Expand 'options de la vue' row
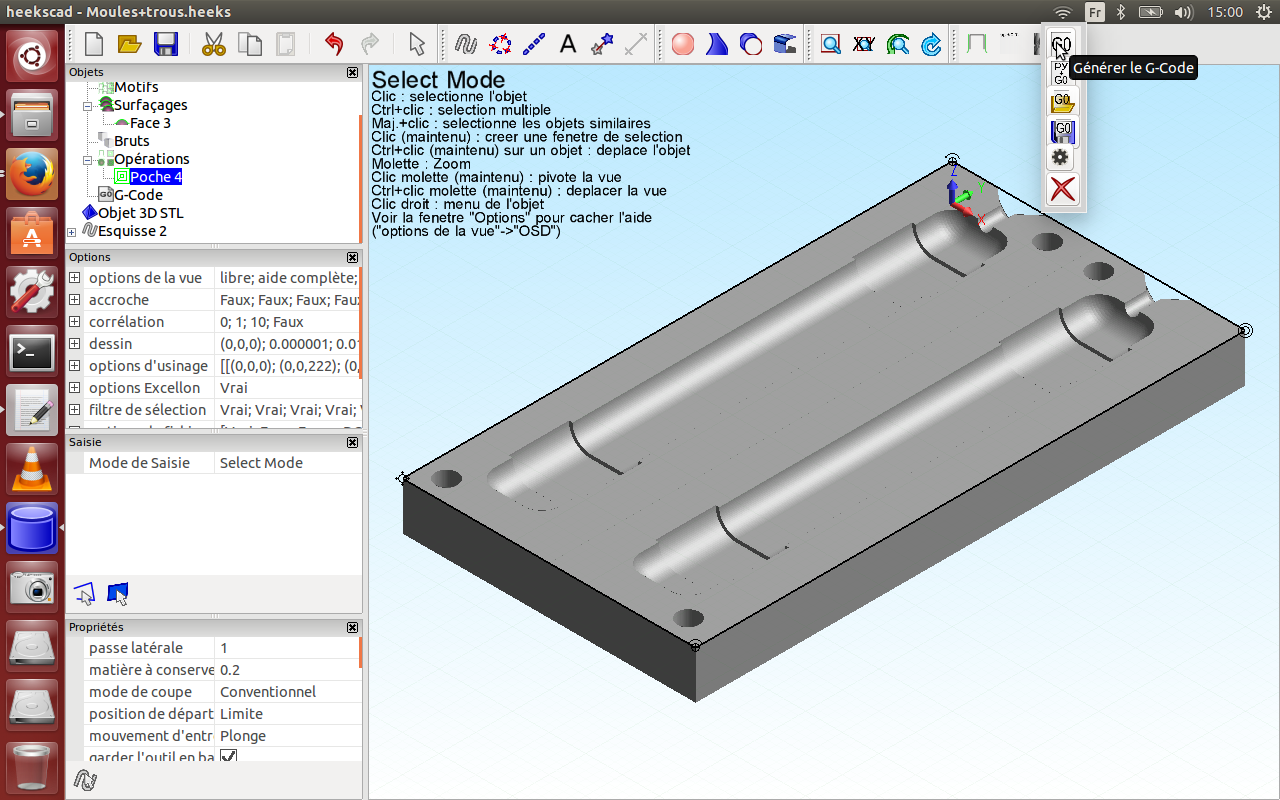The height and width of the screenshot is (800, 1280). [x=74, y=278]
